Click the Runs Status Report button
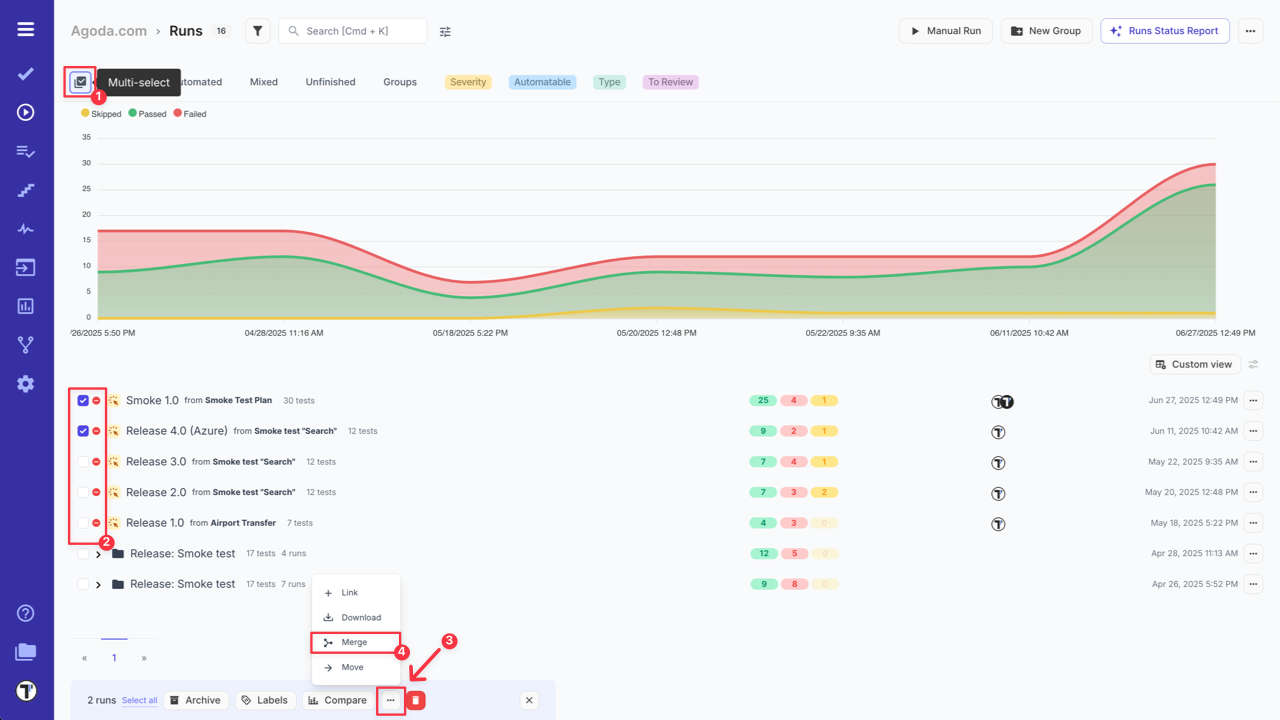This screenshot has height=720, width=1280. click(x=1164, y=30)
